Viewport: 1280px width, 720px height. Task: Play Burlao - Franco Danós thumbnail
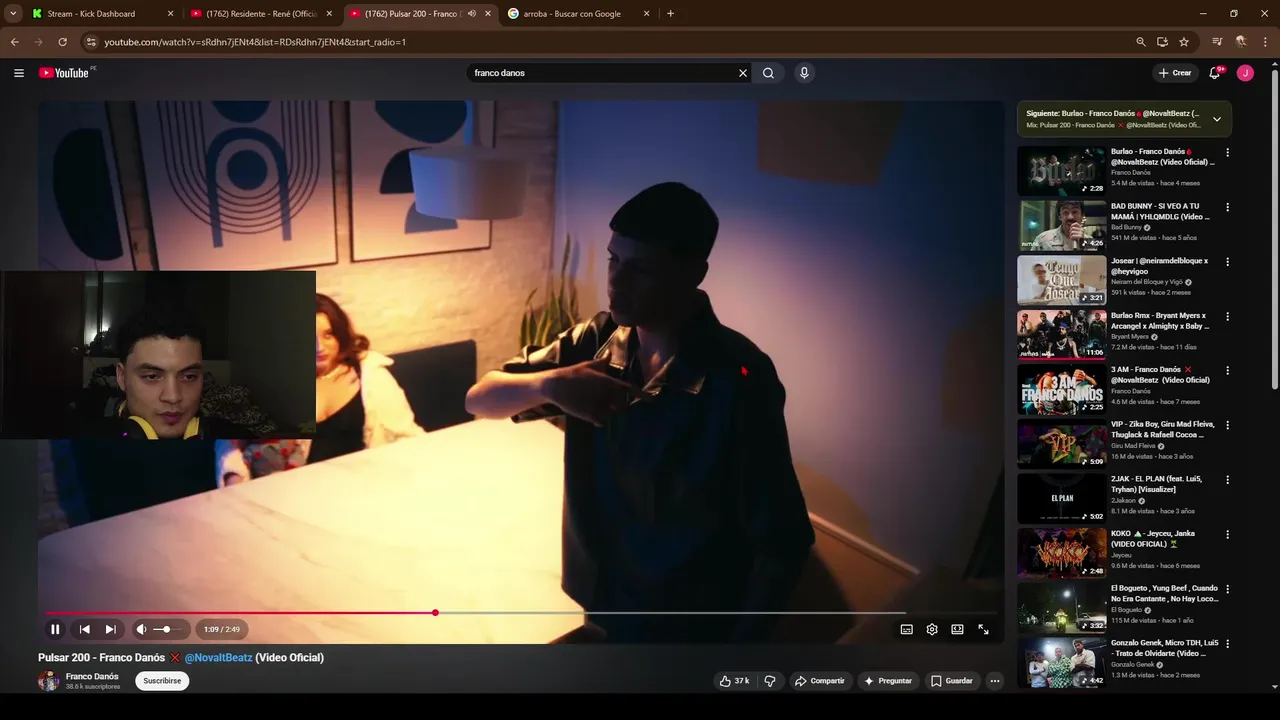click(x=1061, y=171)
